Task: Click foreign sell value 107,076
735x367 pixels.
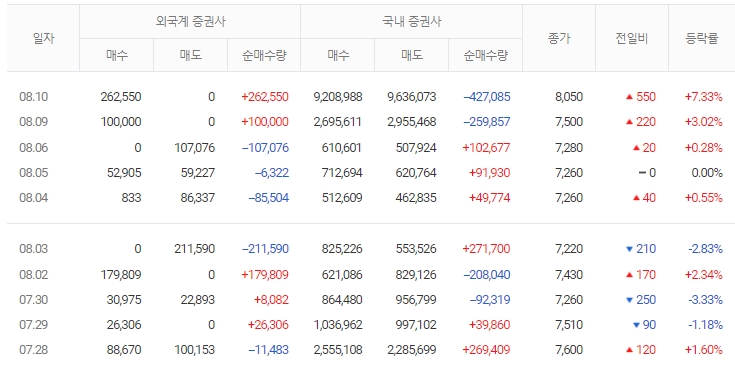Action: point(194,148)
